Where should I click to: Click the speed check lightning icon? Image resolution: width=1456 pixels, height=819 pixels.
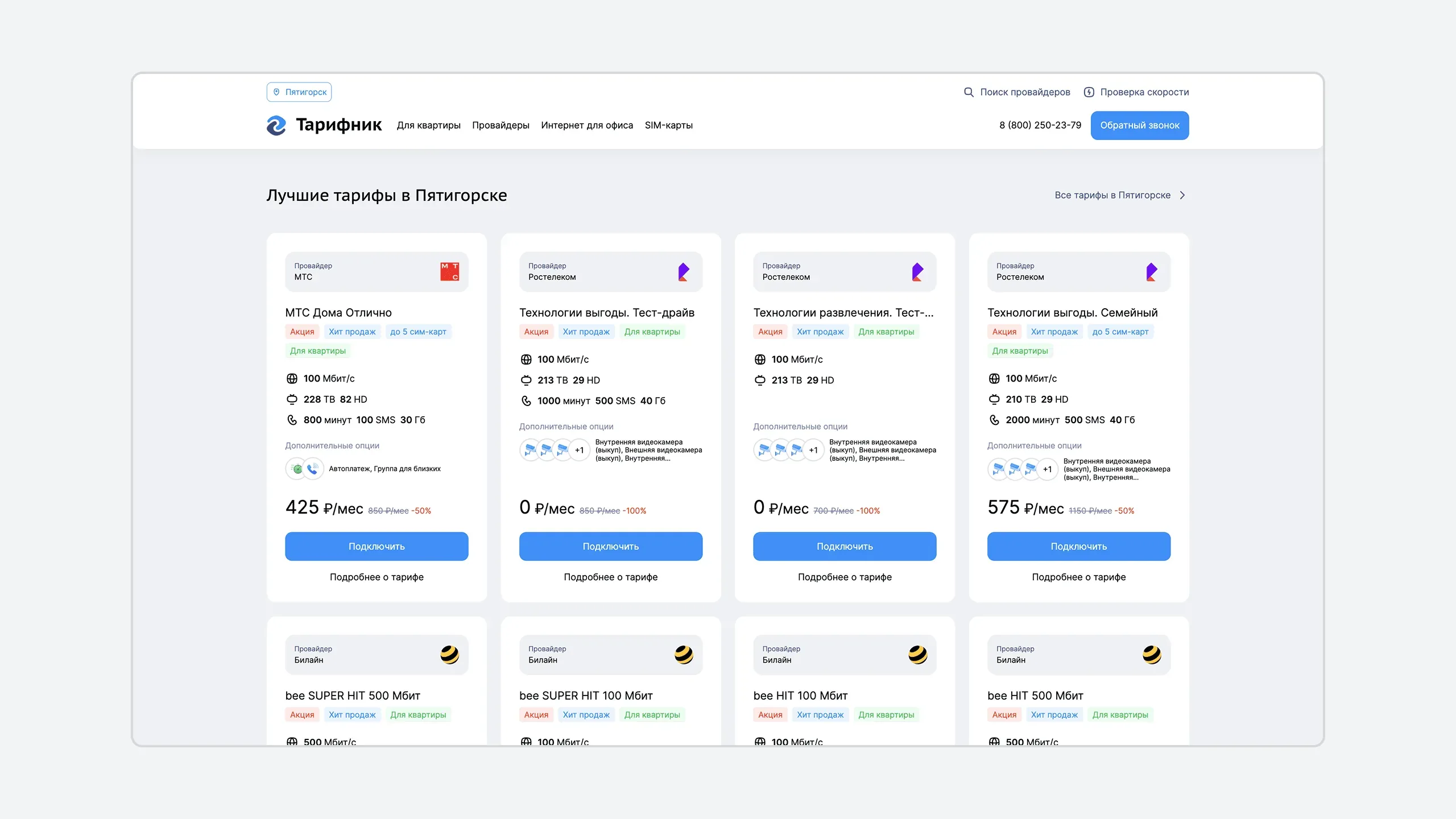(1089, 92)
